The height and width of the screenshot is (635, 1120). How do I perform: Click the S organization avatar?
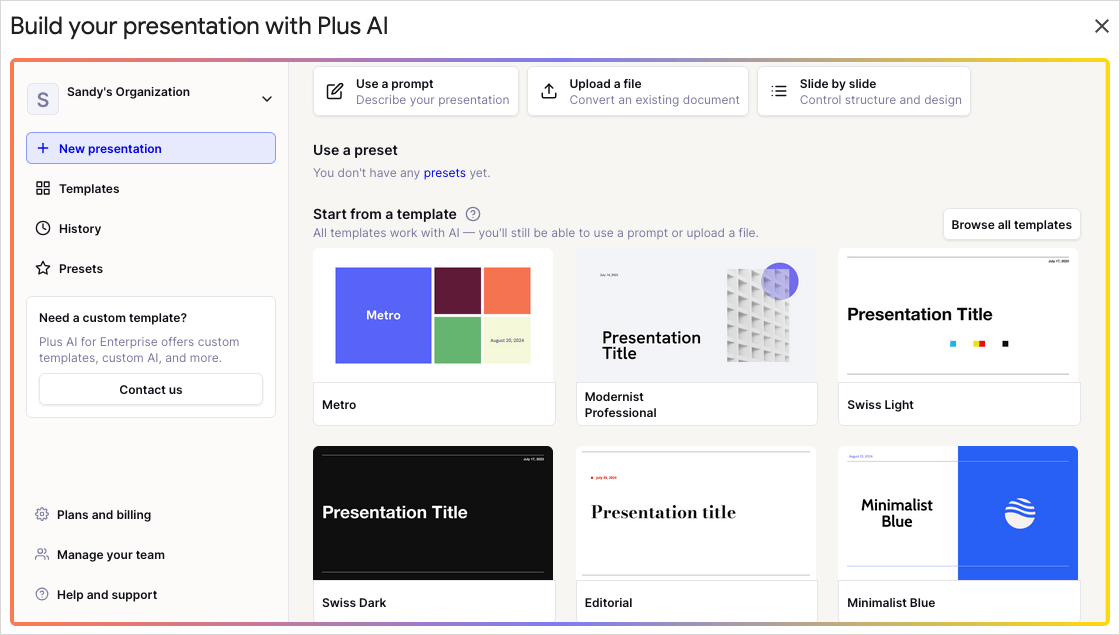point(43,99)
